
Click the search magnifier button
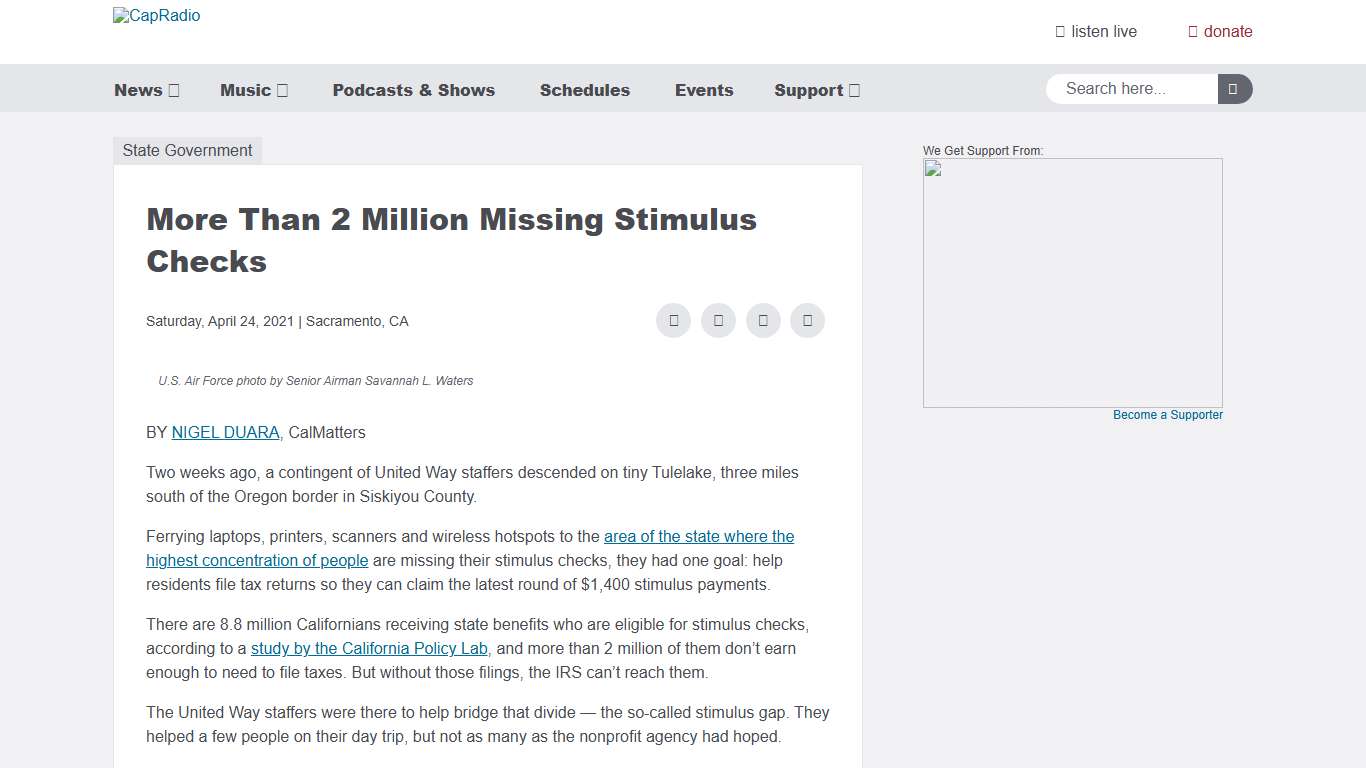coord(1235,89)
